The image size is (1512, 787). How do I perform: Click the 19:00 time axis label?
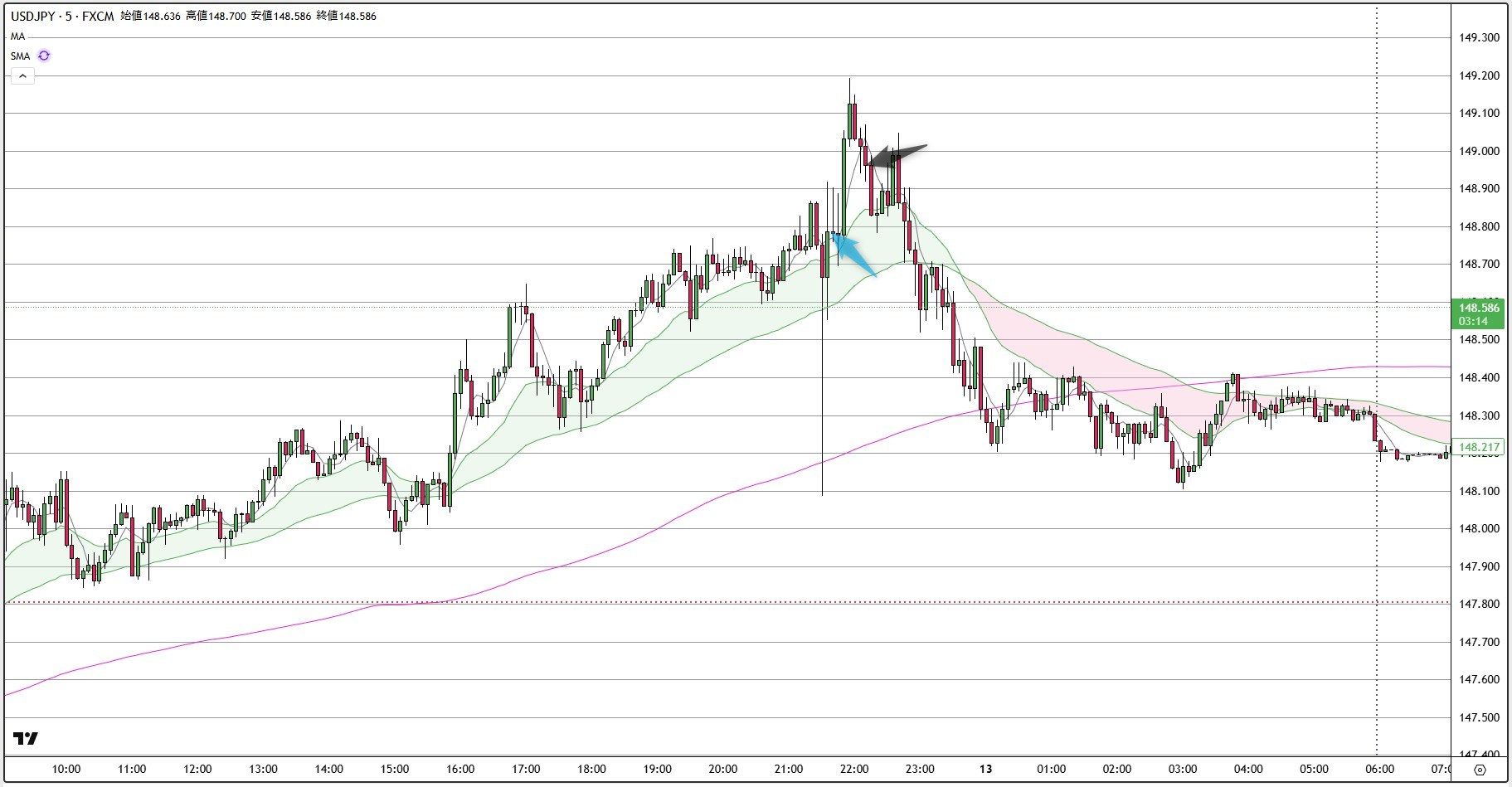click(x=657, y=769)
